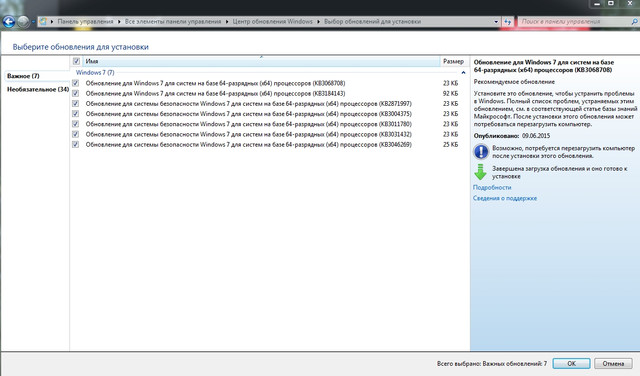Click the details pane title with KB3068708
This screenshot has width=640, height=376.
pyautogui.click(x=544, y=66)
